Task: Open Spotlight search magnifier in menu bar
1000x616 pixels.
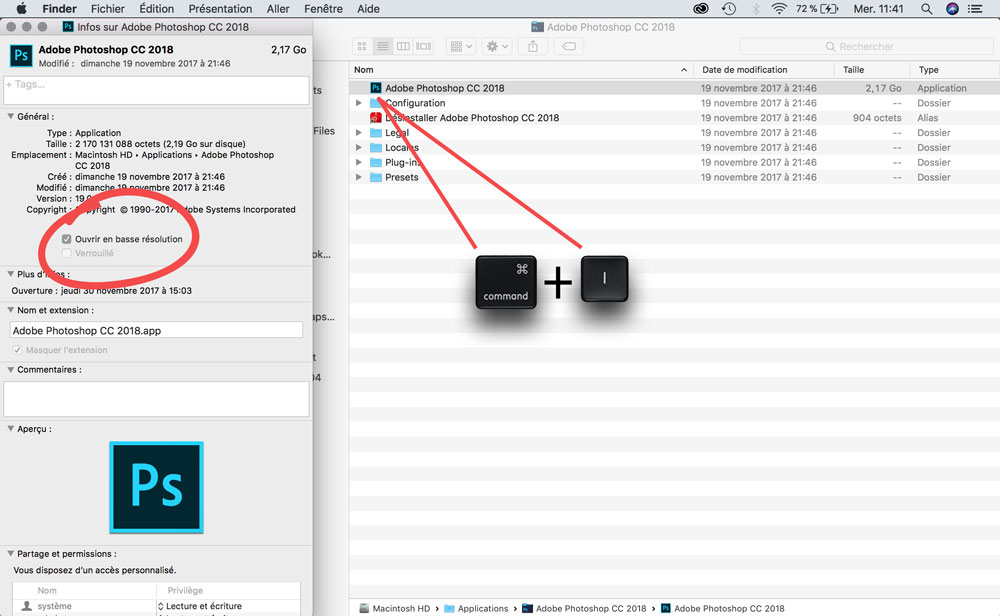Action: click(x=927, y=9)
